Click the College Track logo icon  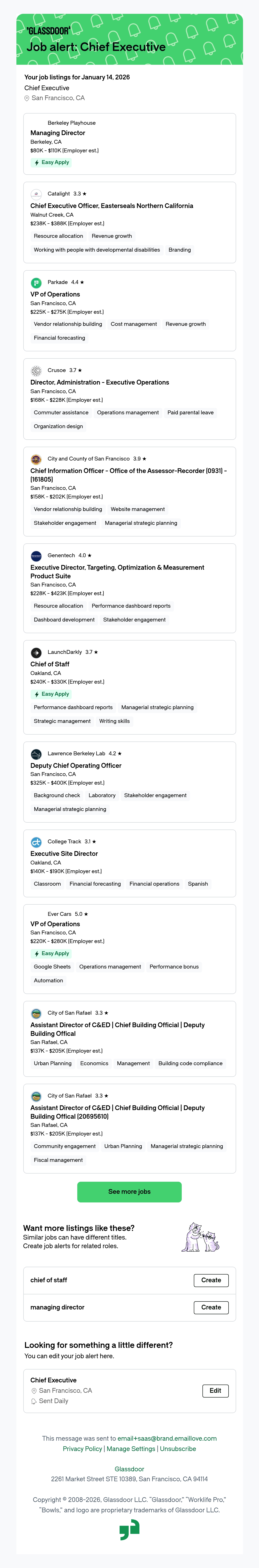click(x=36, y=842)
